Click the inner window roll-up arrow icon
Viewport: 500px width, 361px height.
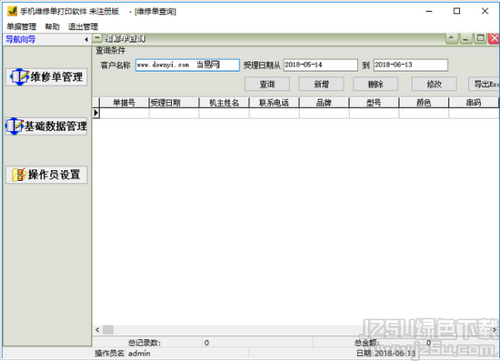451,38
